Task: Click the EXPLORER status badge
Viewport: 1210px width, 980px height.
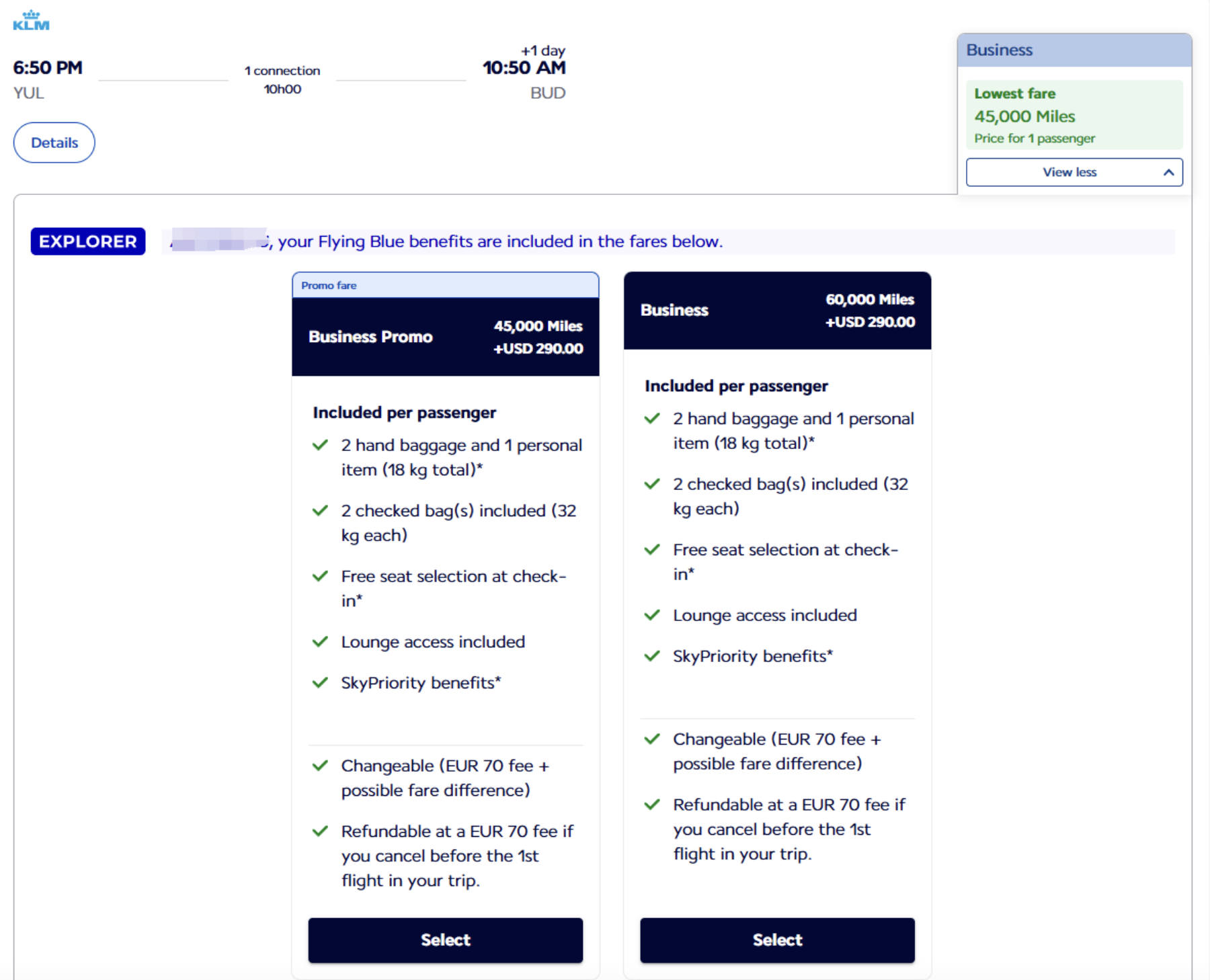Action: point(88,241)
